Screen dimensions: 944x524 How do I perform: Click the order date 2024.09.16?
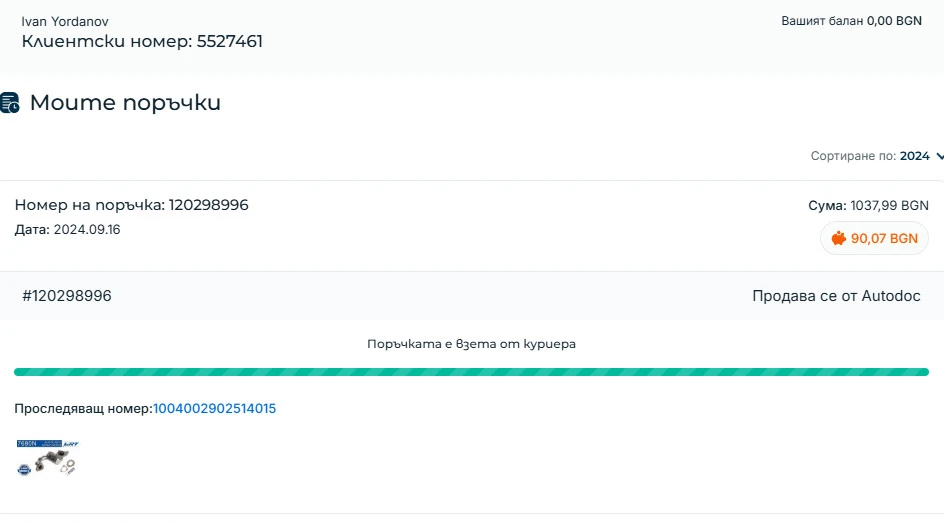click(x=87, y=229)
